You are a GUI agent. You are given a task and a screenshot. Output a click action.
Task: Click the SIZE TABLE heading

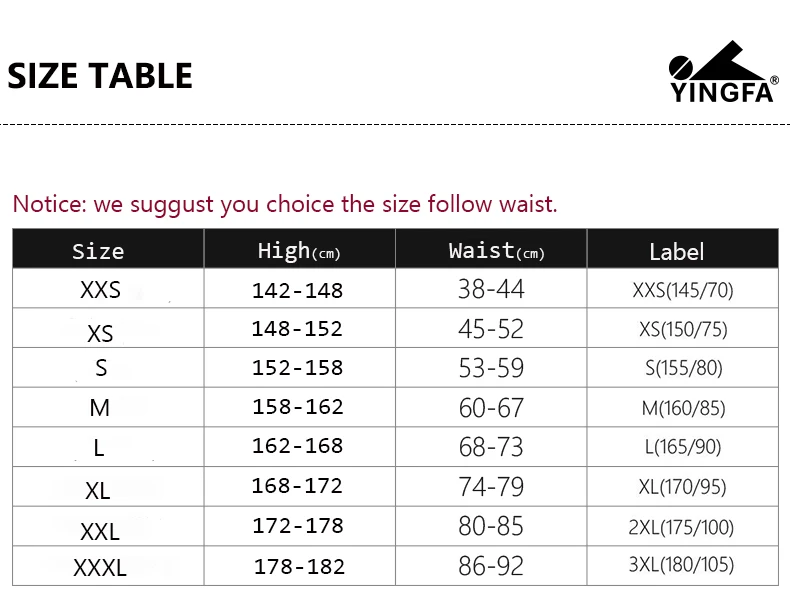click(x=100, y=76)
